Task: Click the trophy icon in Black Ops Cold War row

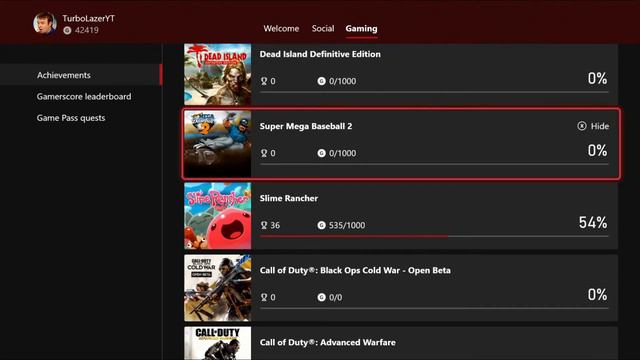Action: pyautogui.click(x=264, y=297)
